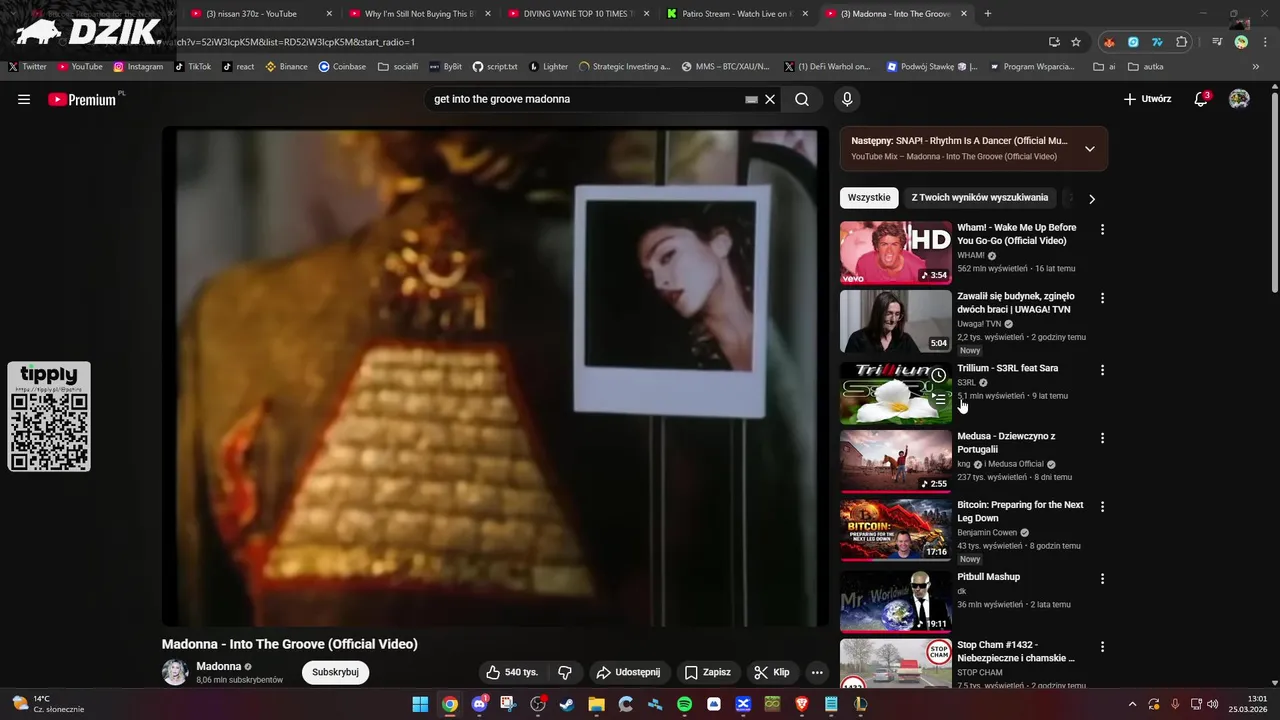Dislike the video with thumbs down
1280x720 pixels.
pos(565,672)
